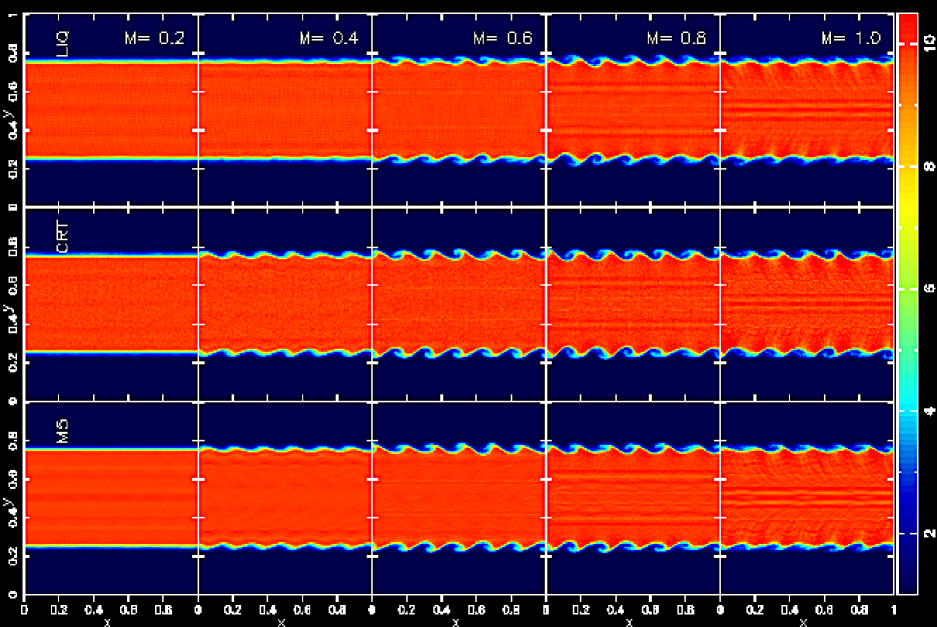
Task: Select the CRT panel in M= 0.2 column
Action: pos(111,304)
